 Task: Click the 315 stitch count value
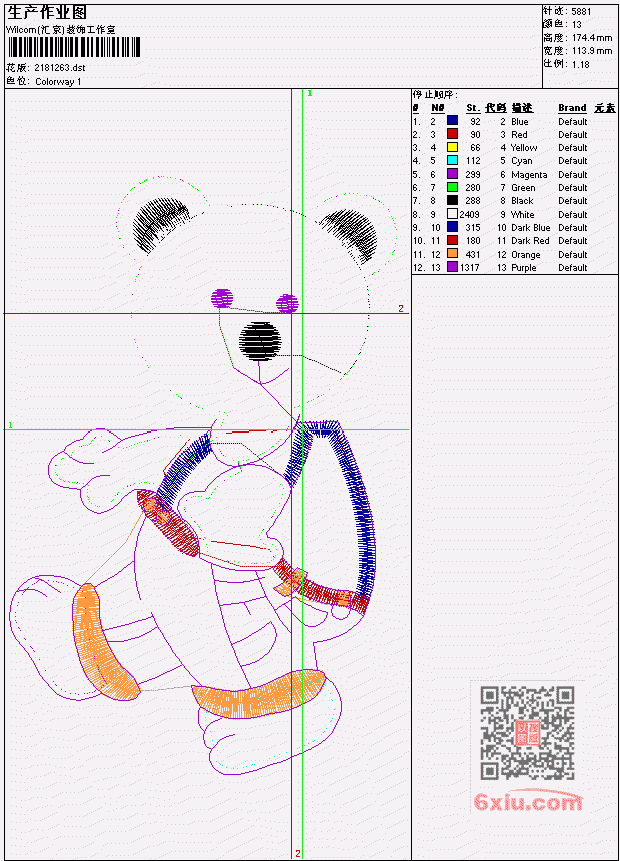[473, 227]
